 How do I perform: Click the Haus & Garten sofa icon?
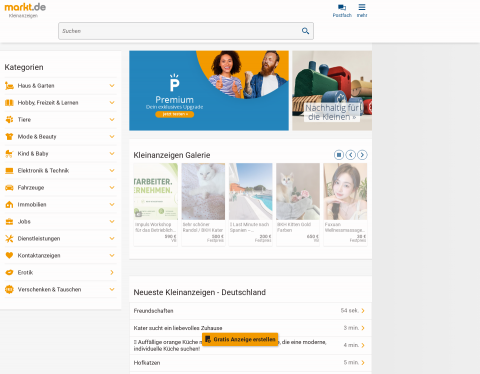pyautogui.click(x=9, y=86)
